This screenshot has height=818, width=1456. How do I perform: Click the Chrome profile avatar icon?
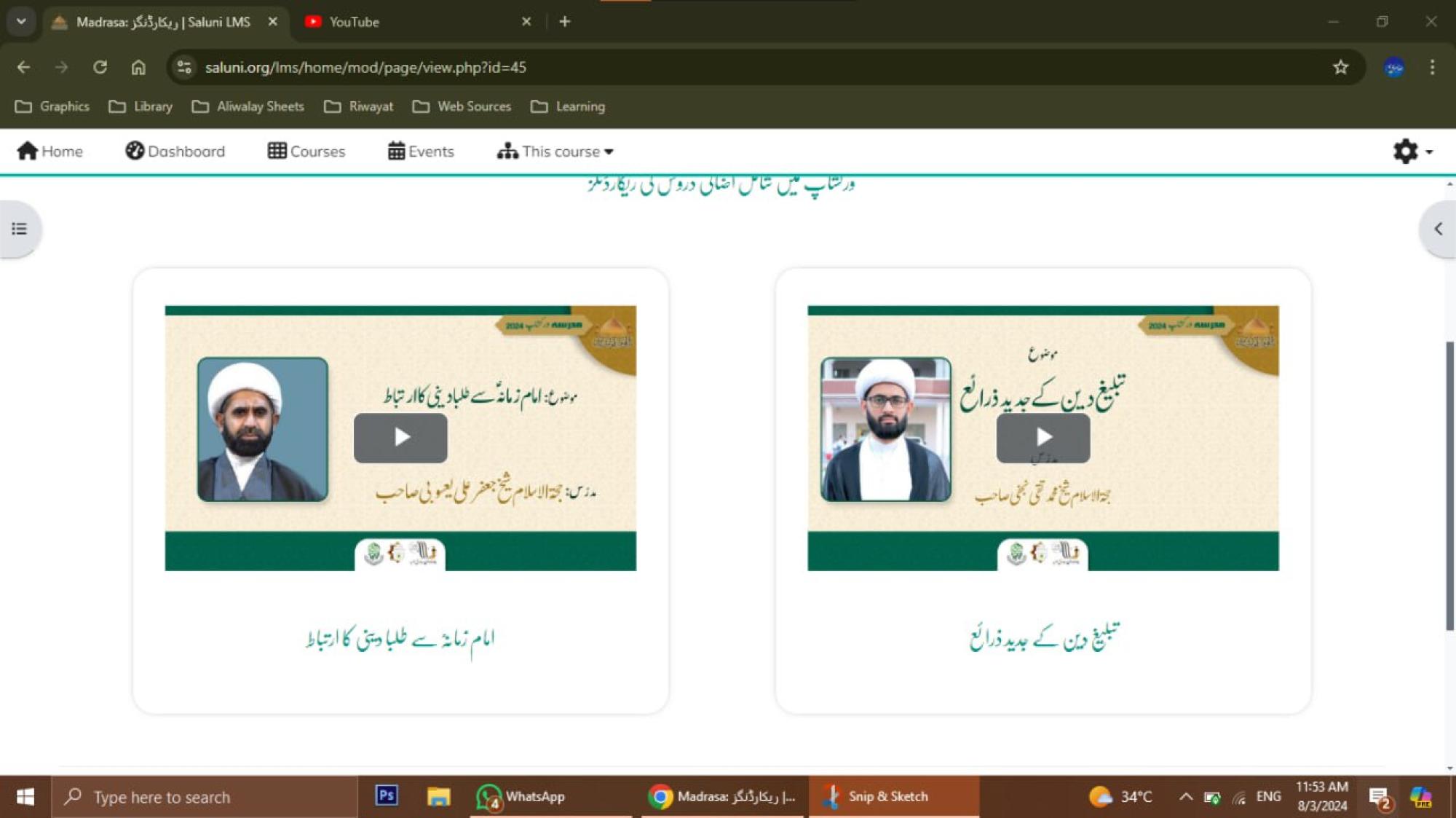click(1393, 67)
